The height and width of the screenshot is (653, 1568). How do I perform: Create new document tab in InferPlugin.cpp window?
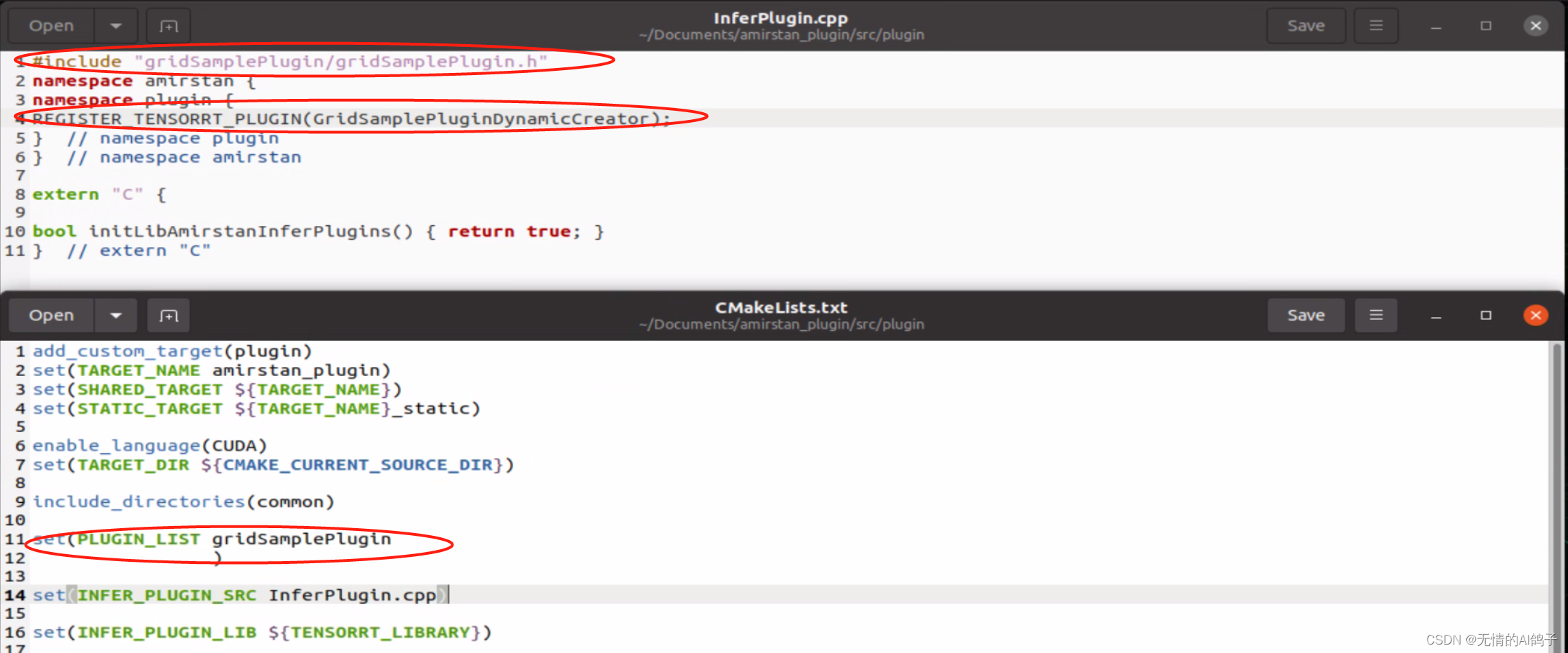(x=168, y=26)
